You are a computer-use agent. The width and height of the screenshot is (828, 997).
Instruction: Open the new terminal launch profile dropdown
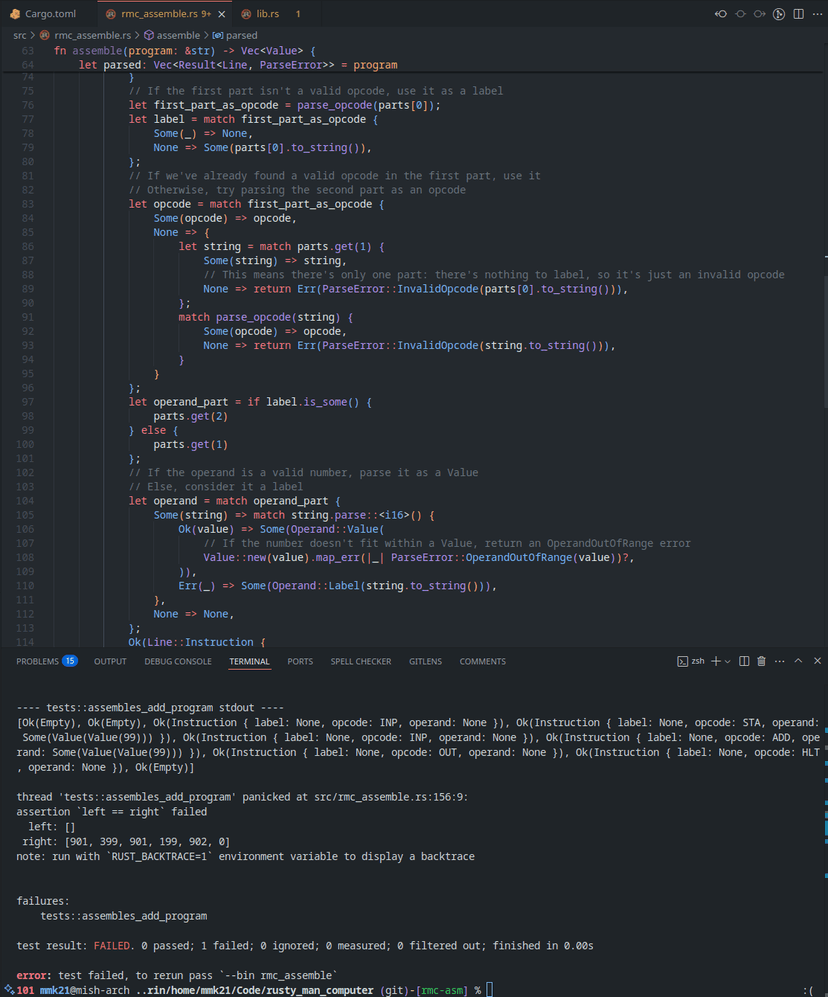728,661
